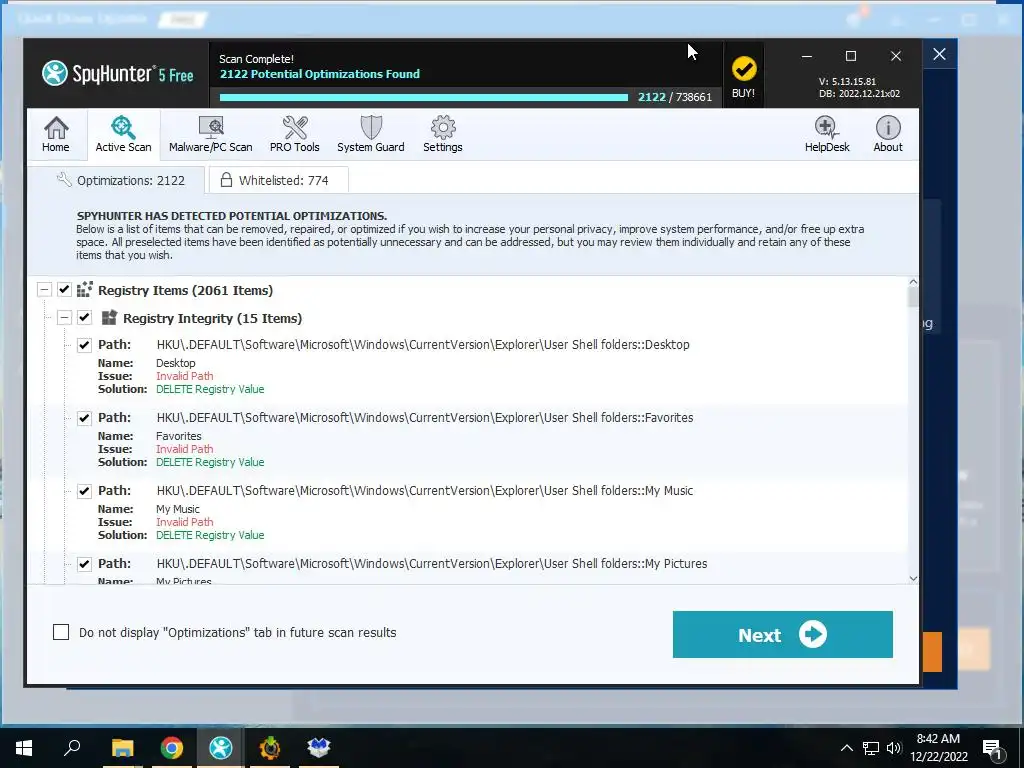Click the scroll down arrow of results list
Image resolution: width=1024 pixels, height=768 pixels.
(x=913, y=579)
